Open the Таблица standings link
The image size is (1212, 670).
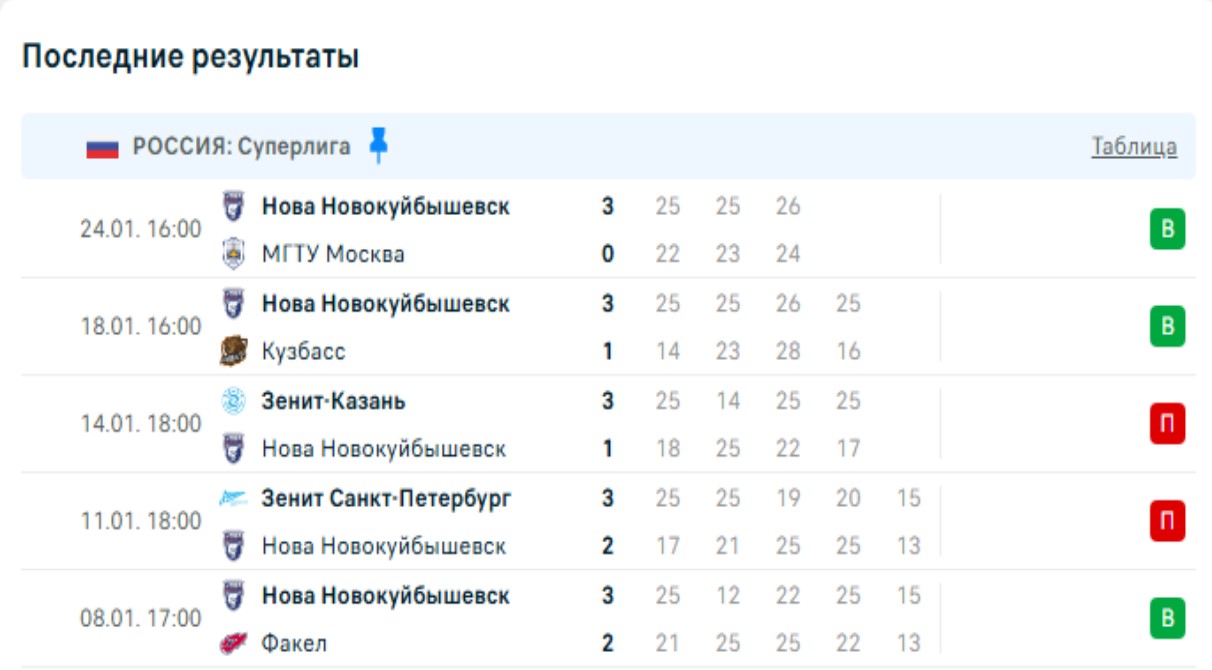(1134, 147)
